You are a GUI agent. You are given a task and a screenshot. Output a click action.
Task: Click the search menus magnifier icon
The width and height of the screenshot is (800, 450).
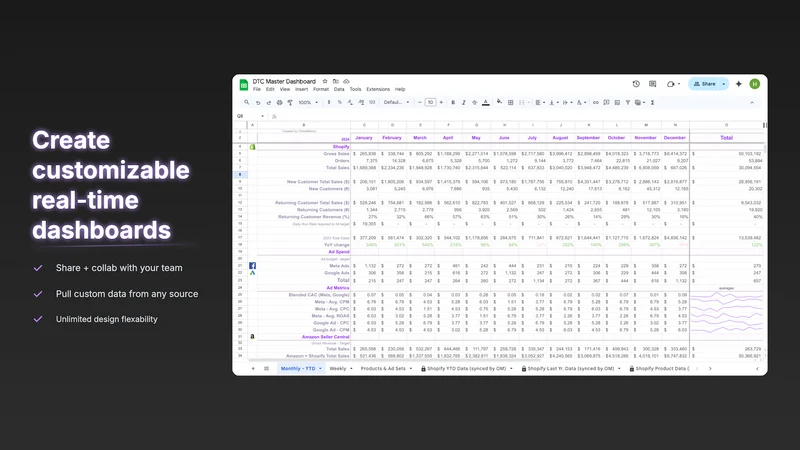click(246, 103)
